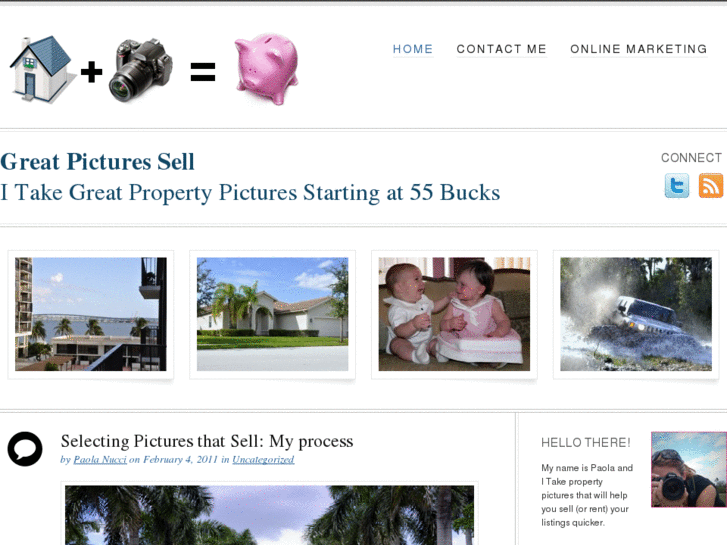This screenshot has height=545, width=727.
Task: Click Paola's profile photo with camera
Action: tap(689, 469)
